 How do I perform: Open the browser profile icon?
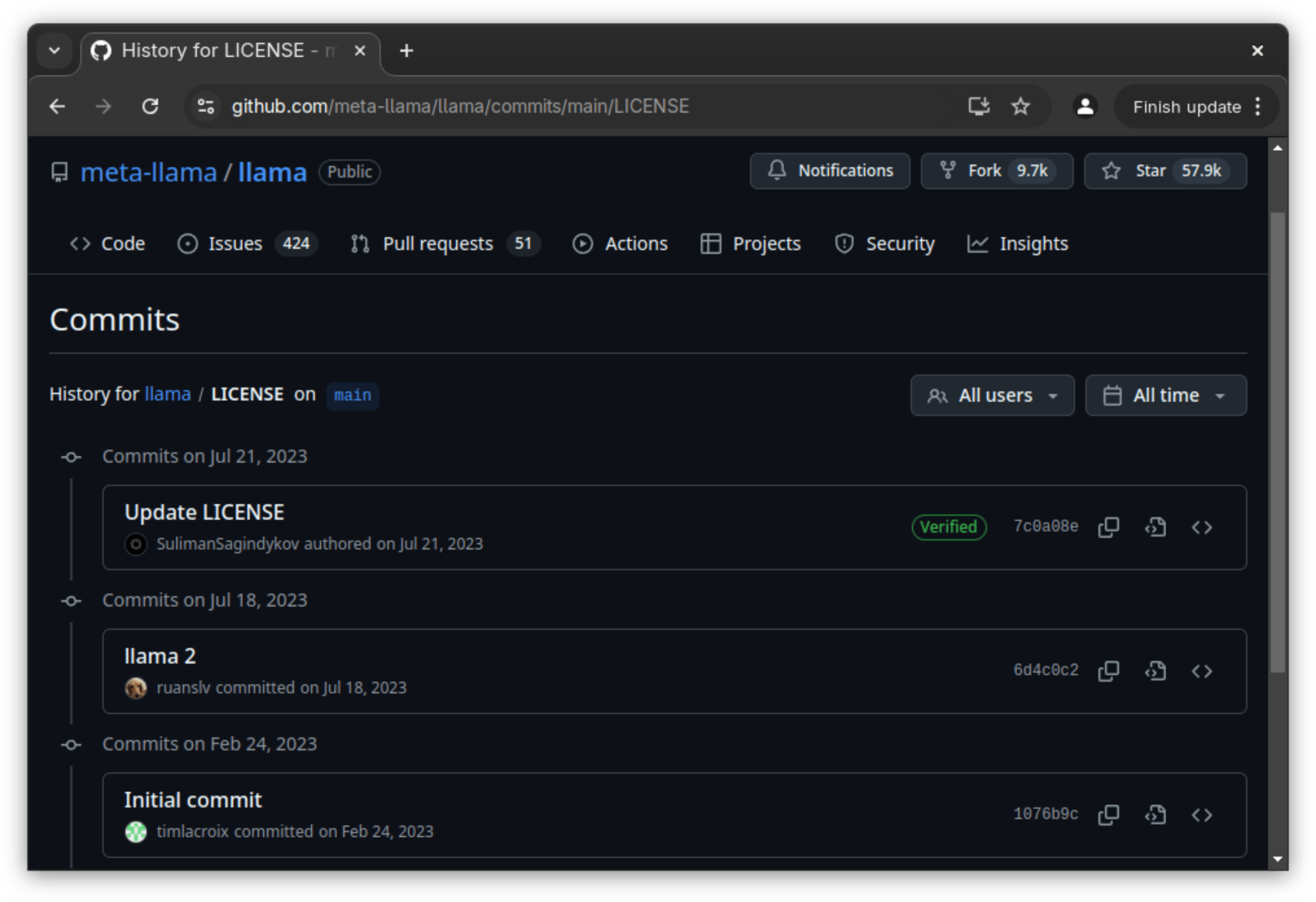coord(1085,106)
